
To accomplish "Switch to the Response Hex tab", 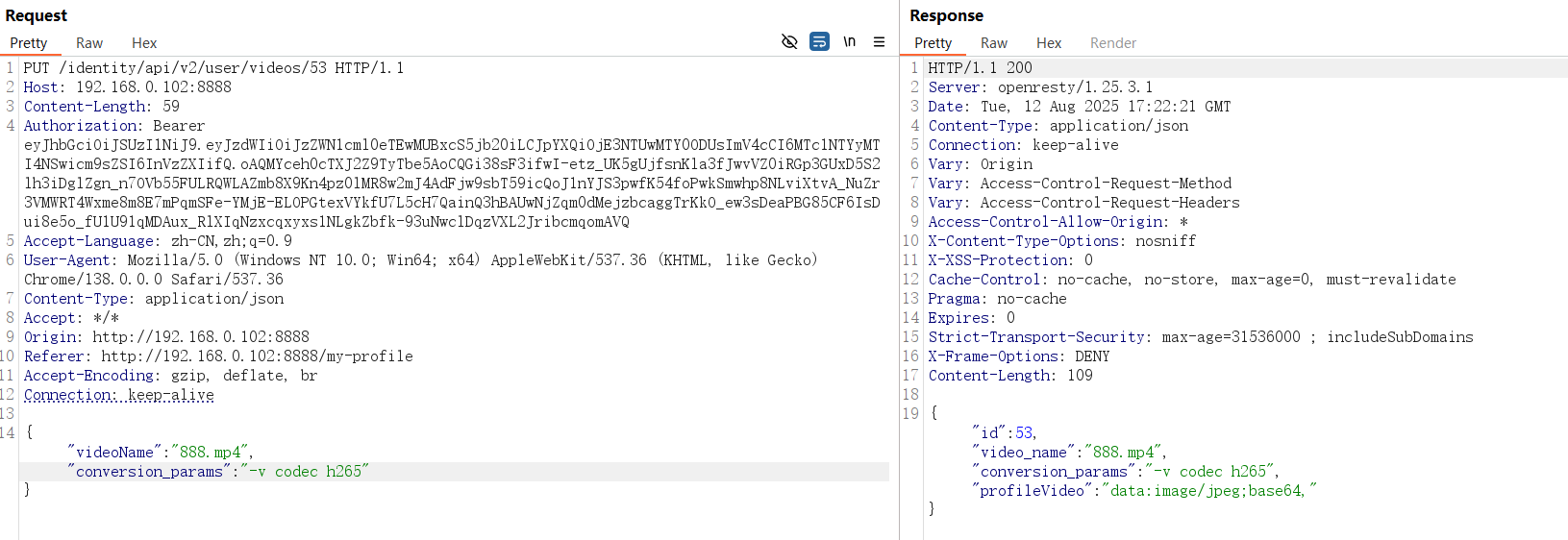I will pos(1049,43).
